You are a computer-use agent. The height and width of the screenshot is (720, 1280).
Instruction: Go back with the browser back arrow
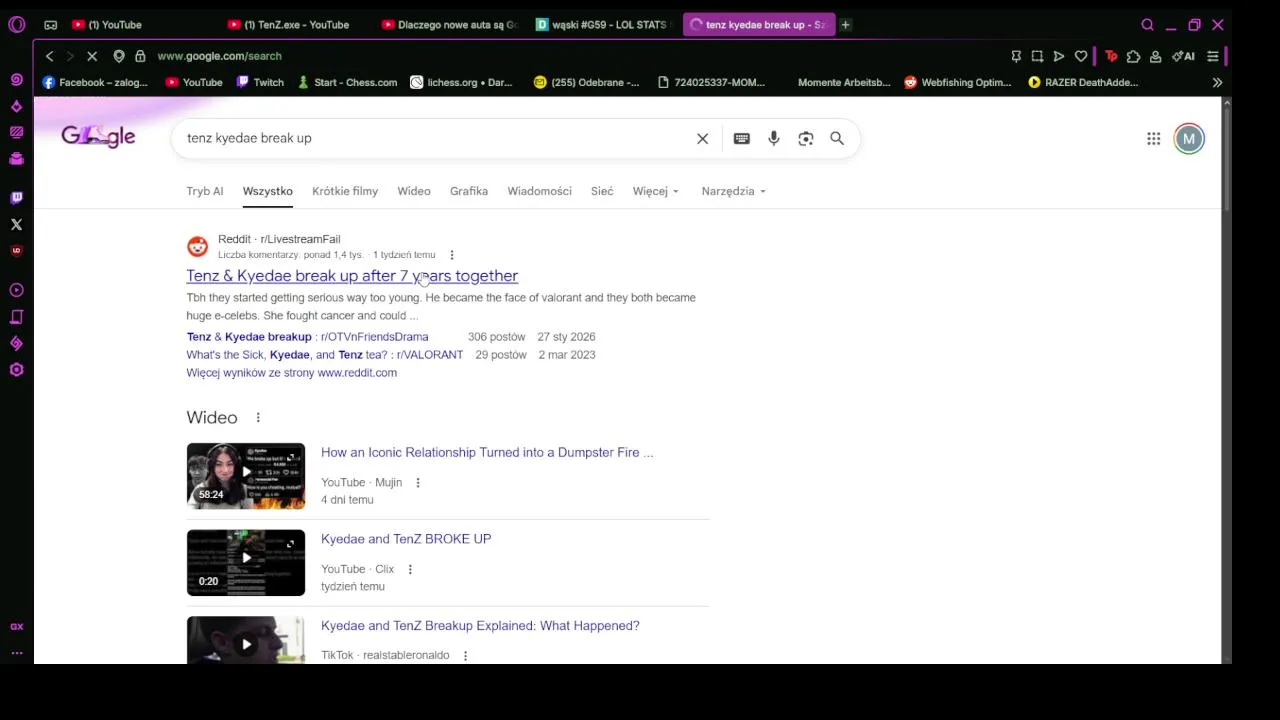coord(49,56)
